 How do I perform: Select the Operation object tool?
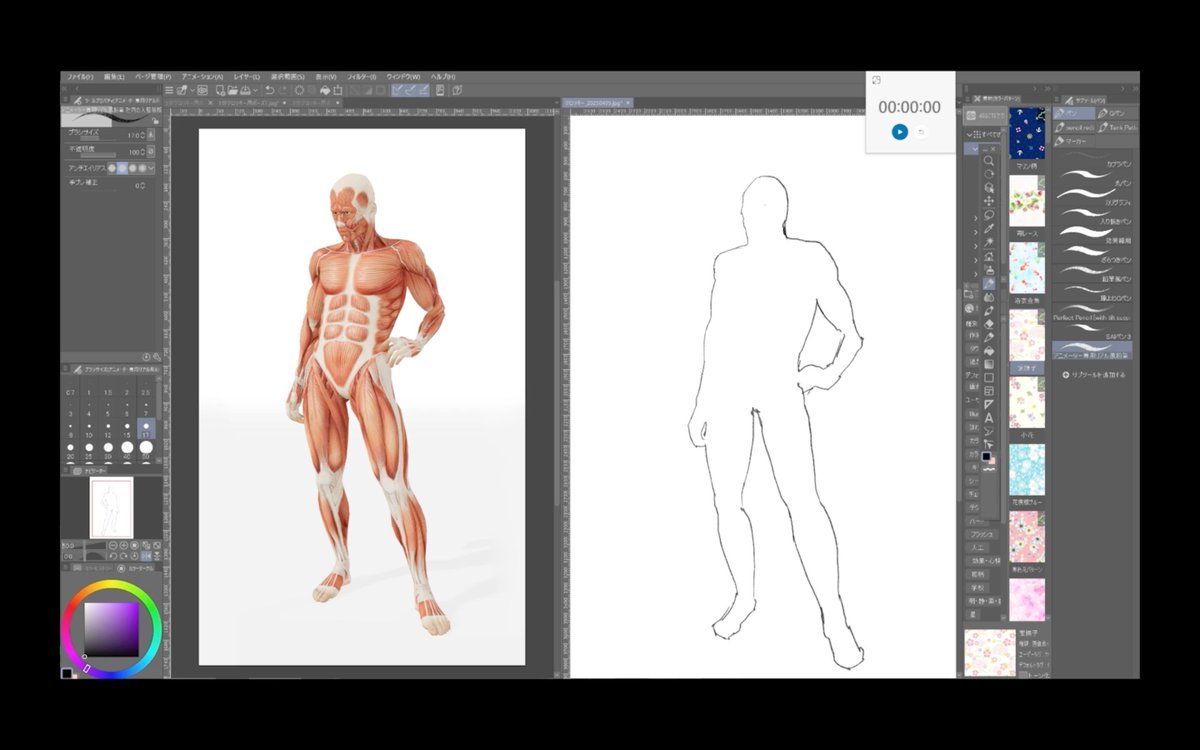989,187
